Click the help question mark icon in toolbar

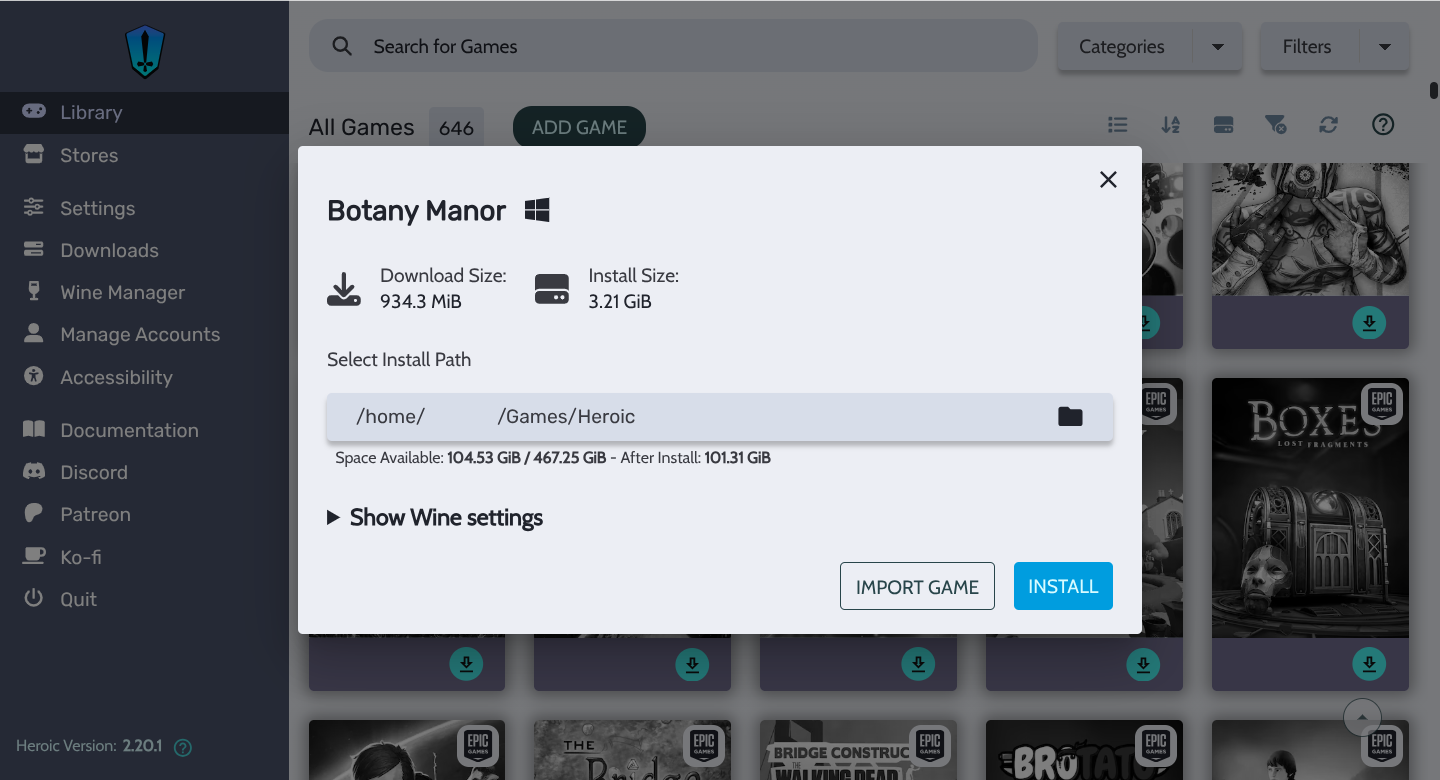pos(1382,125)
